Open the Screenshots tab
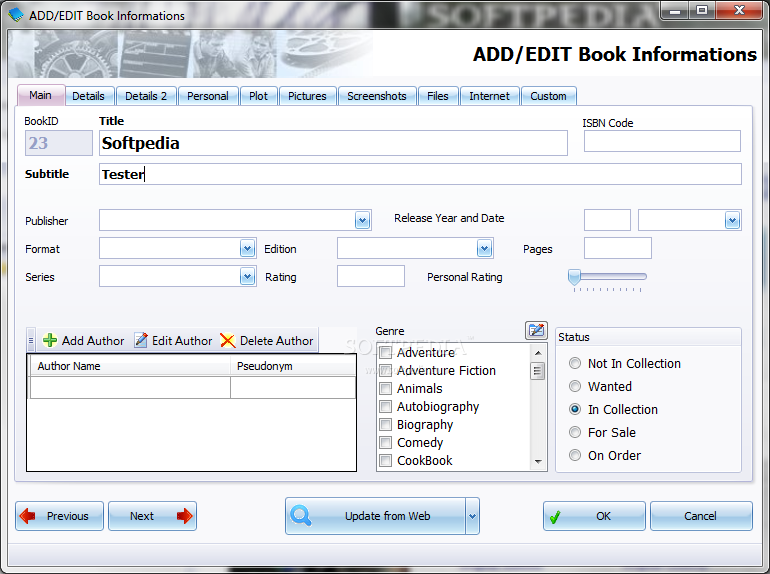Viewport: 770px width, 574px height. point(377,96)
